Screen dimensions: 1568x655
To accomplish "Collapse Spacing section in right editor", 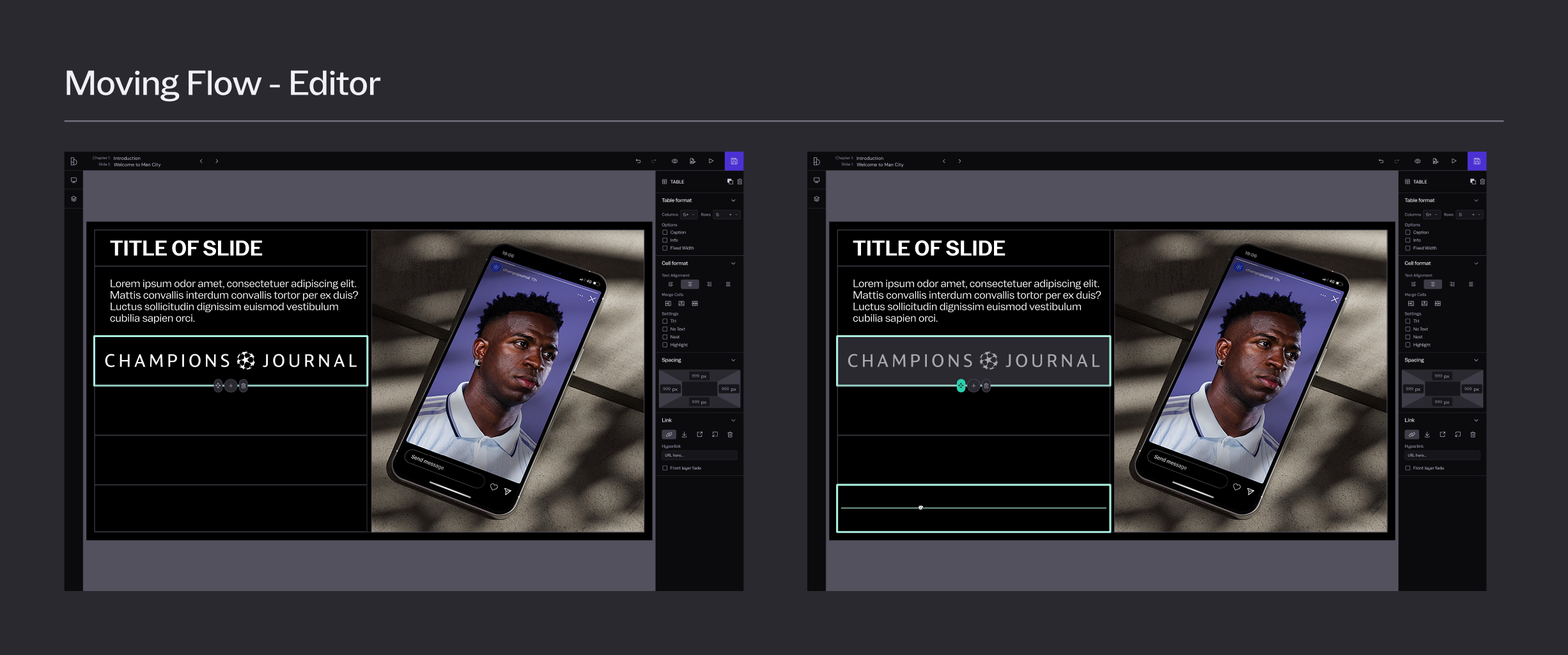I will [1476, 360].
